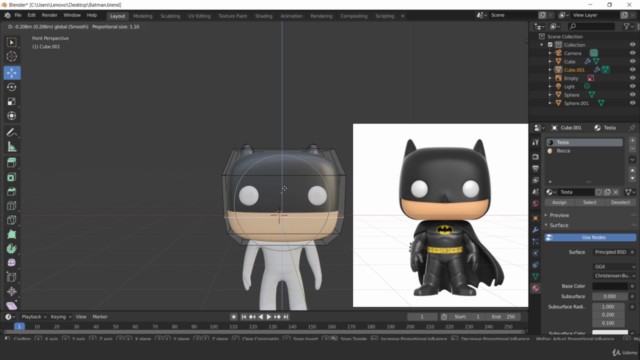Image resolution: width=640 pixels, height=360 pixels.
Task: Select the Annotate tool
Action: pos(11,132)
